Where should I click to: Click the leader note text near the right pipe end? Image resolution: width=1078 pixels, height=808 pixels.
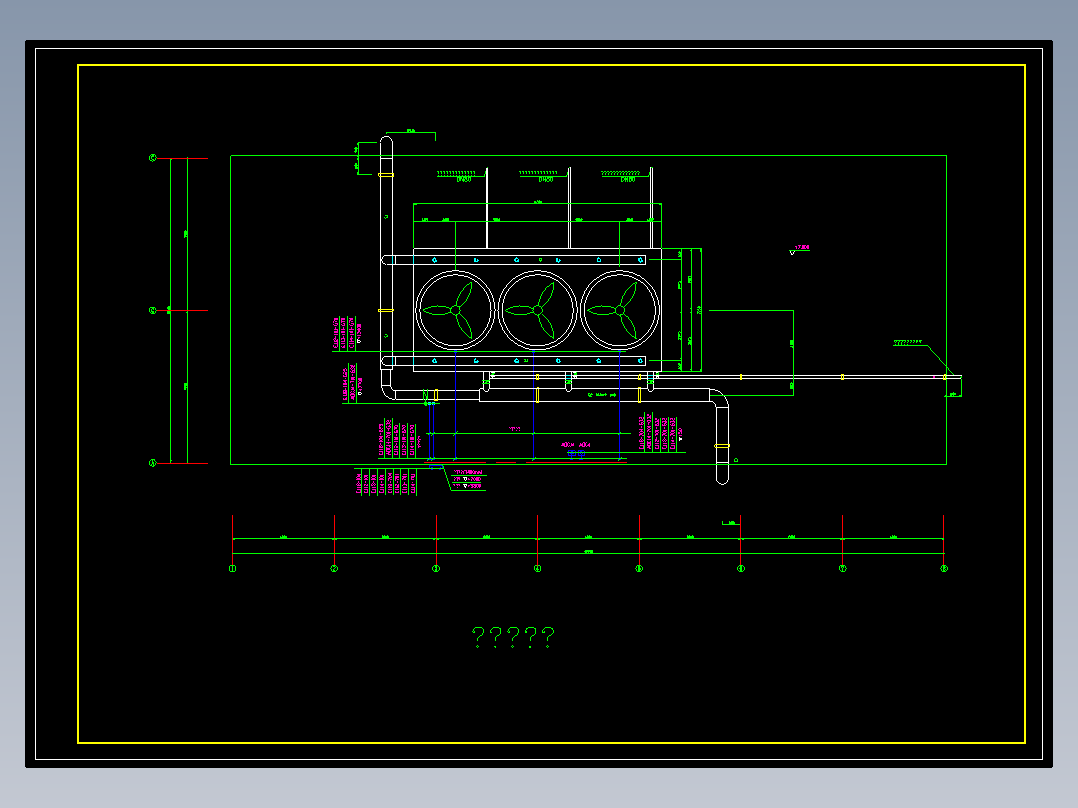[907, 342]
